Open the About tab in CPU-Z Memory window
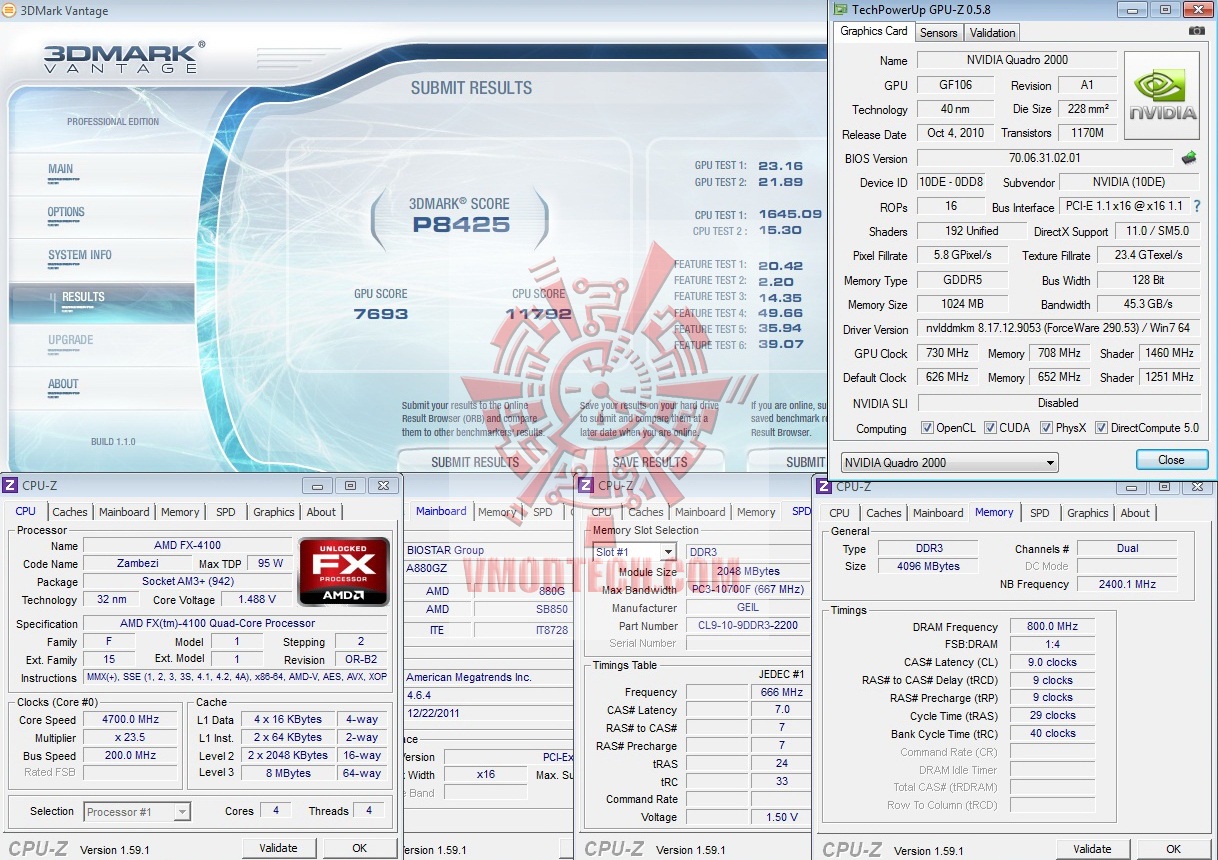The height and width of the screenshot is (860, 1218). (1135, 513)
